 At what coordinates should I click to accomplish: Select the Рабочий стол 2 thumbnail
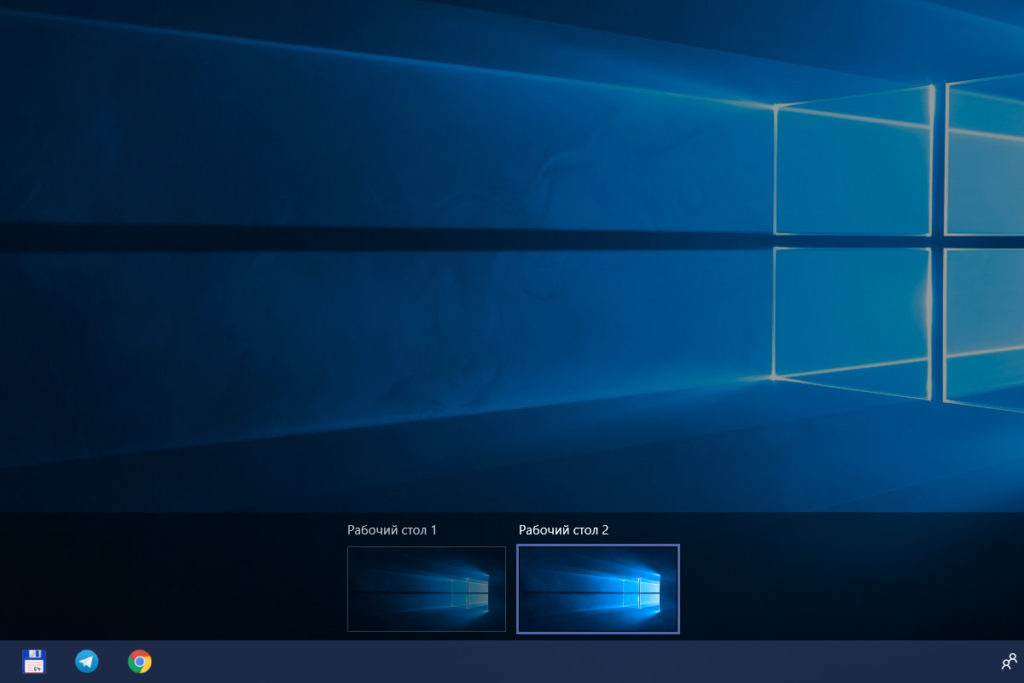coord(598,589)
